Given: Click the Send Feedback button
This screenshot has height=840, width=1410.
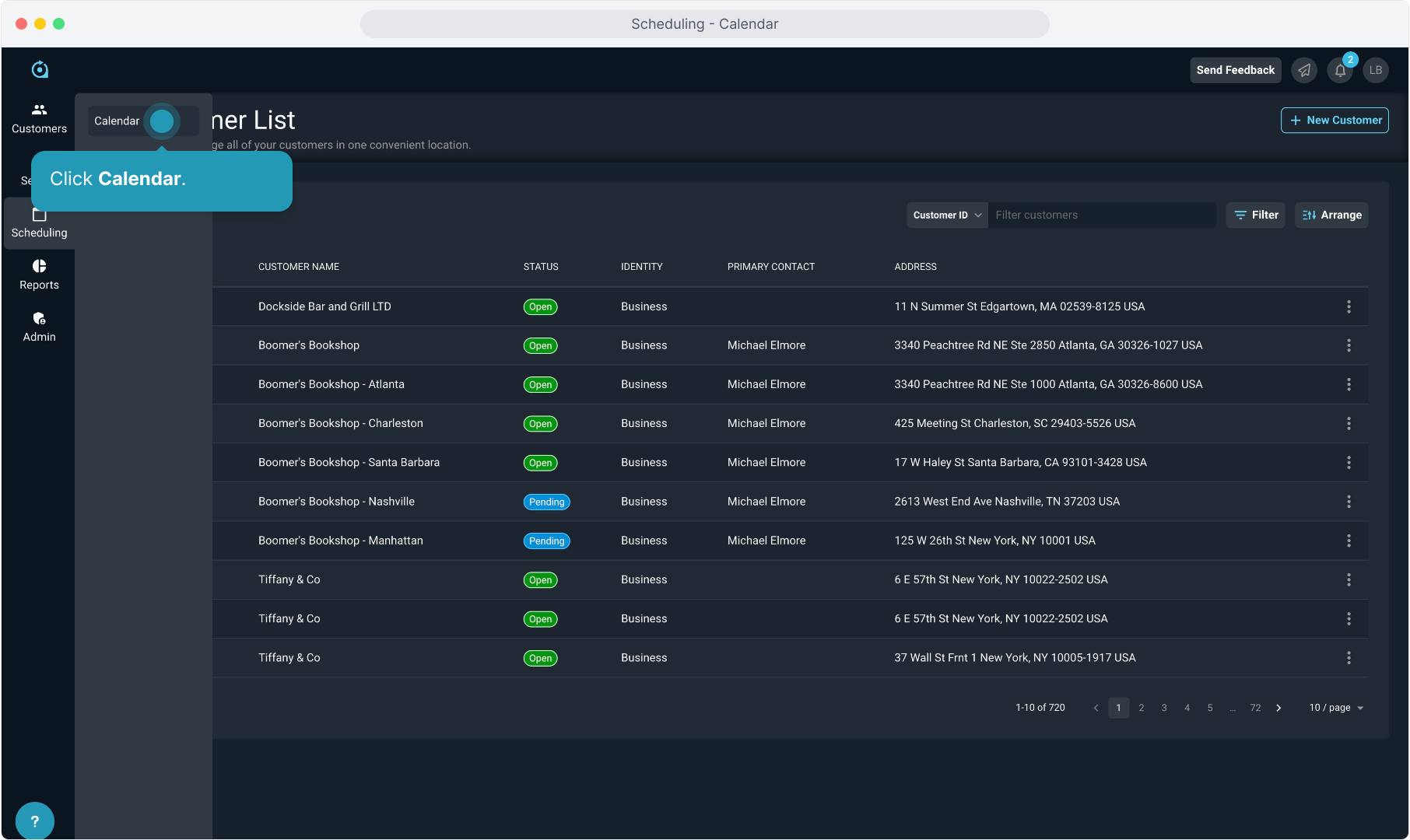Looking at the screenshot, I should point(1235,70).
